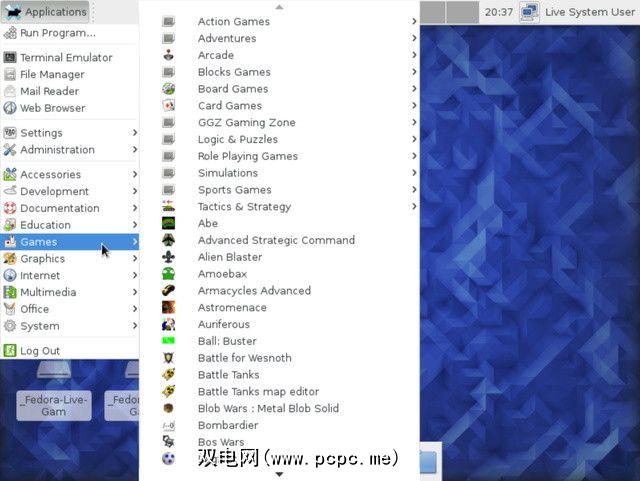Expand the Development submenu arrow
The width and height of the screenshot is (640, 481).
[x=135, y=191]
